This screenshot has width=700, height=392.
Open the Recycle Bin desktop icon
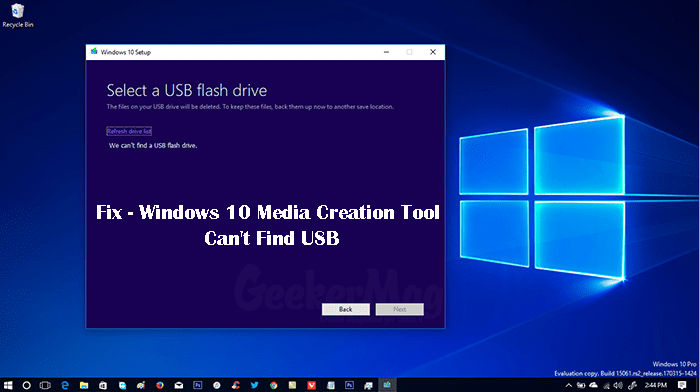point(18,15)
